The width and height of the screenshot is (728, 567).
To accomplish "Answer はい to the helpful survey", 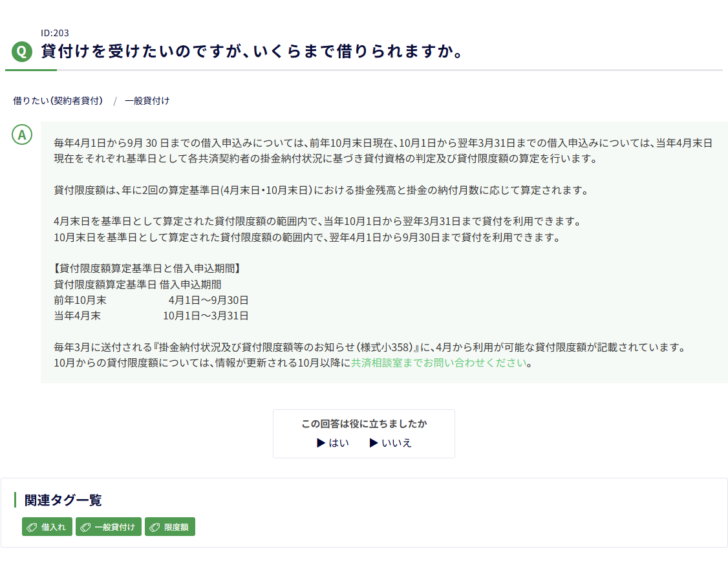I will (333, 443).
